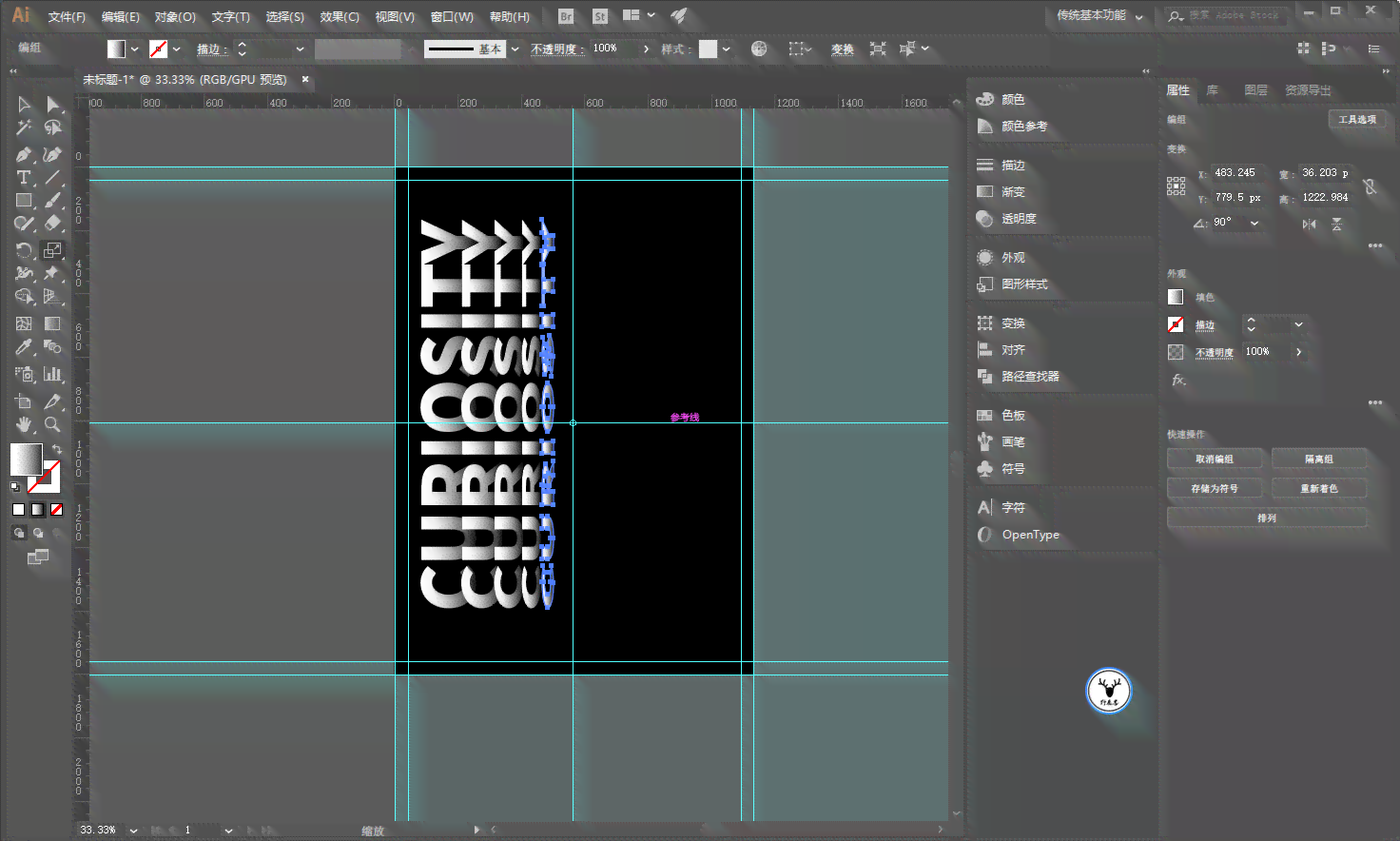
Task: Select the Perspective Grid tool
Action: (53, 298)
